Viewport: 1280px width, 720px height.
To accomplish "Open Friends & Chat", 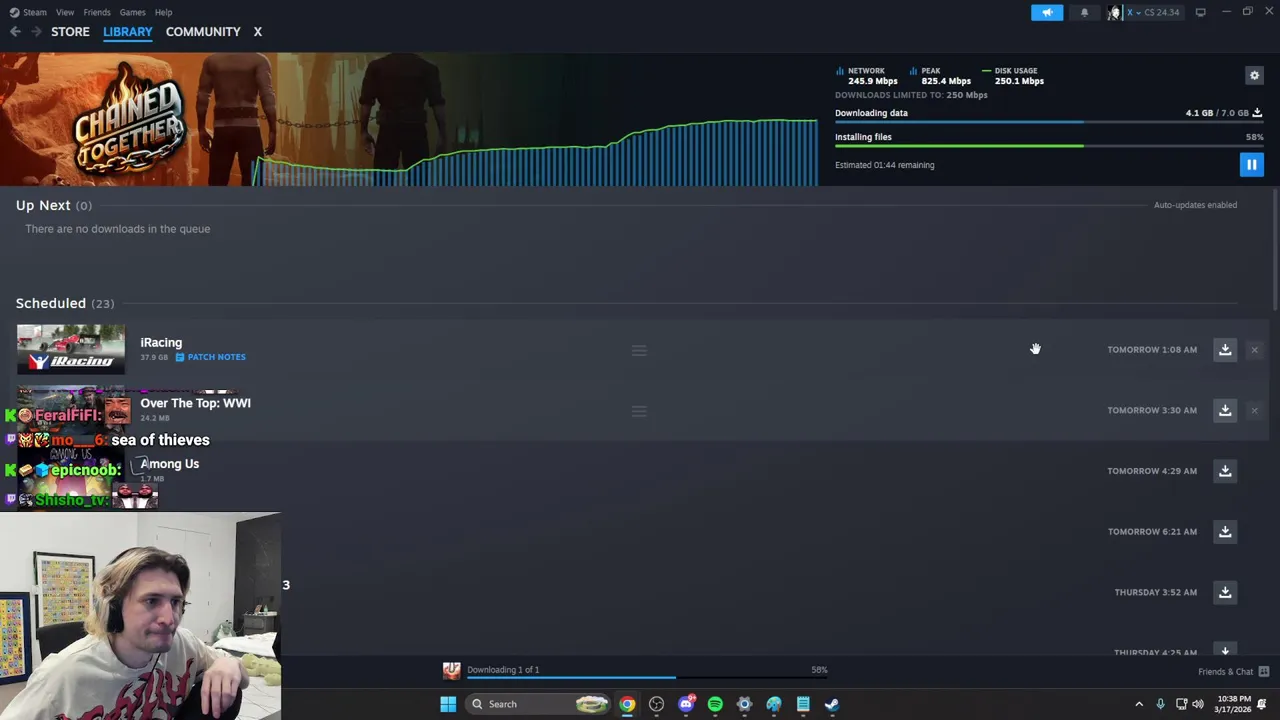I will 1233,672.
